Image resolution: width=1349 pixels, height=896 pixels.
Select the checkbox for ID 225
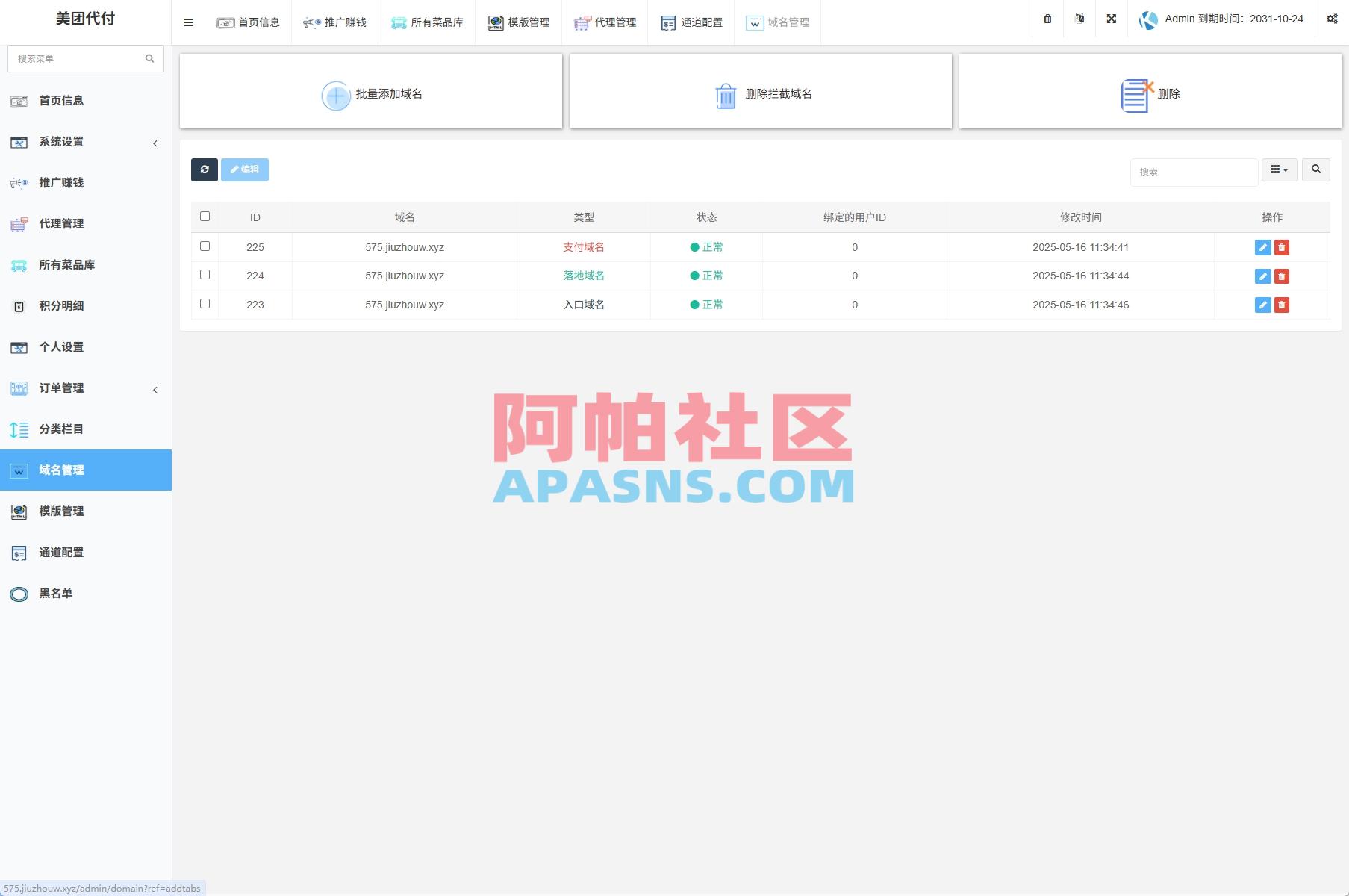[x=205, y=246]
